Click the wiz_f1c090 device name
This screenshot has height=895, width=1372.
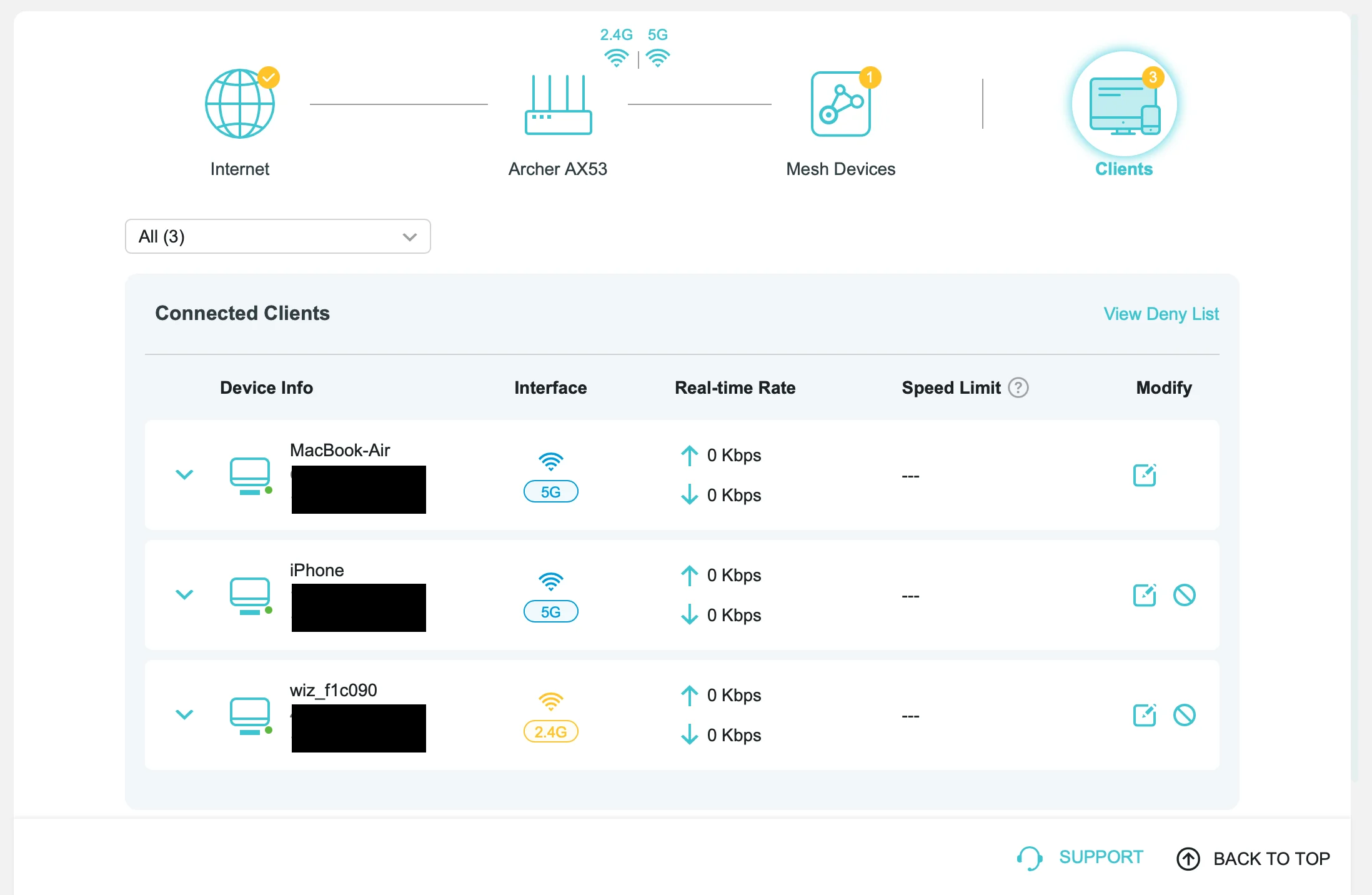tap(334, 690)
